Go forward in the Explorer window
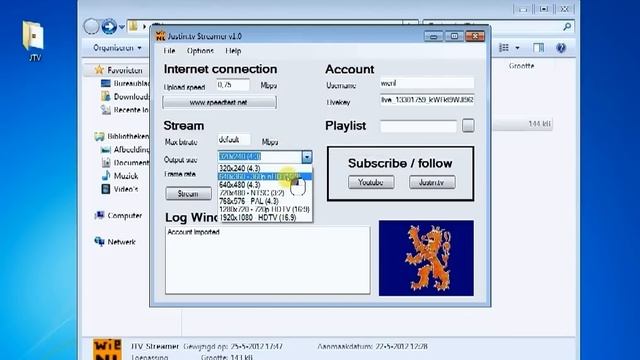This screenshot has height=360, width=640. tap(109, 27)
